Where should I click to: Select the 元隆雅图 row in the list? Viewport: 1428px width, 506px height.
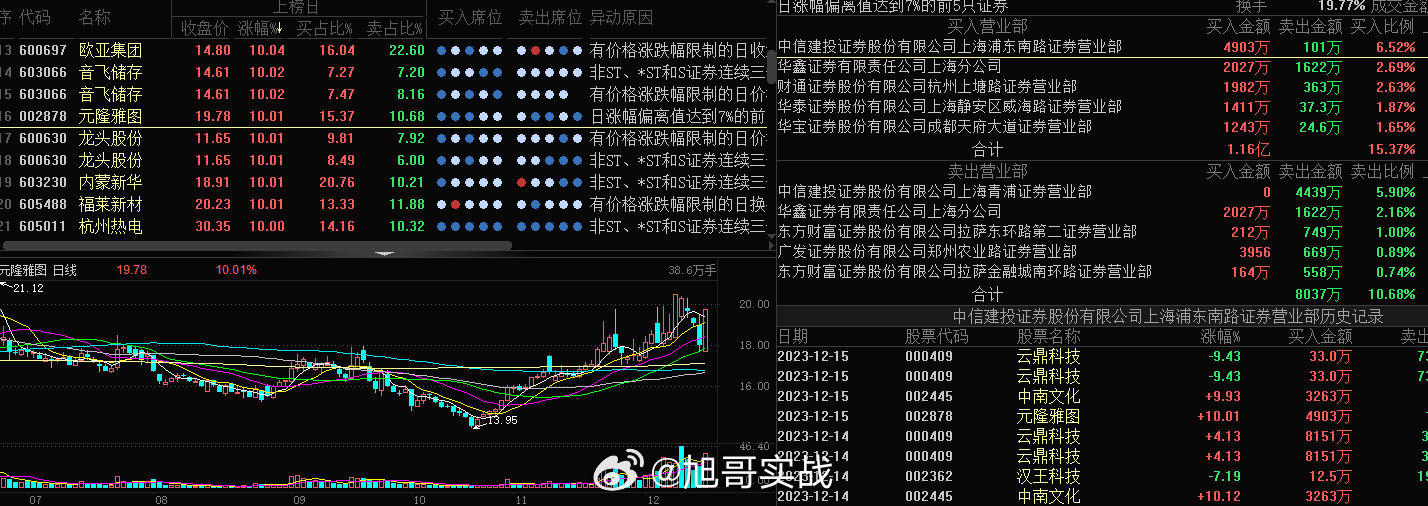[x=384, y=116]
